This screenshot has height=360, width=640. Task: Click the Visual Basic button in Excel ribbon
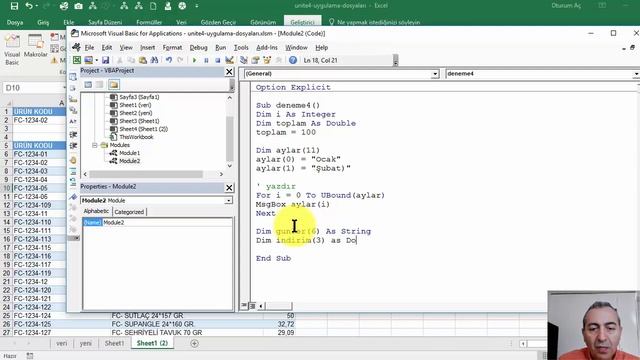[x=12, y=50]
